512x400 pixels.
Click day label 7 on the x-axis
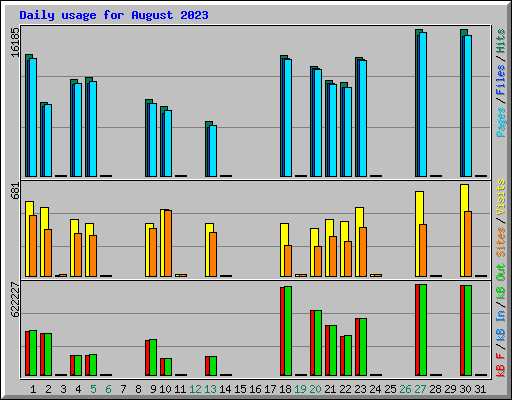123,389
